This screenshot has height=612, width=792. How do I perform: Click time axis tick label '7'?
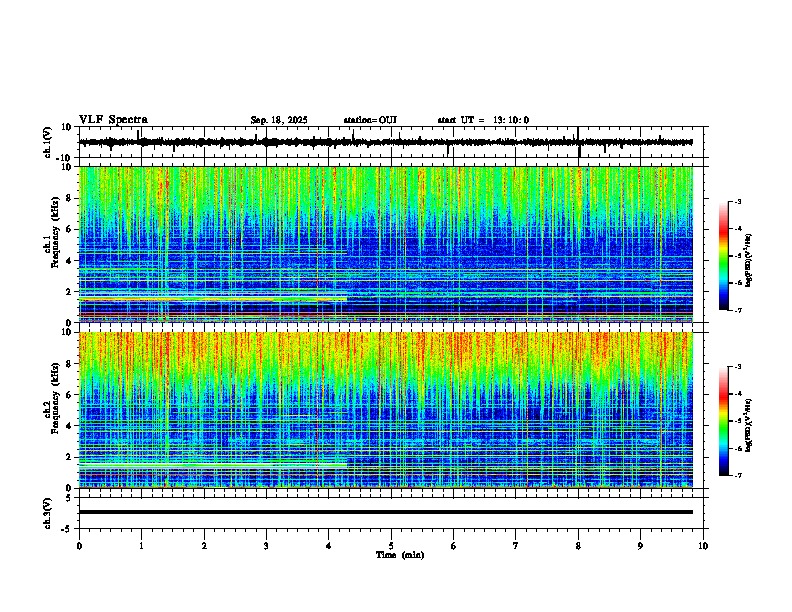click(x=516, y=546)
